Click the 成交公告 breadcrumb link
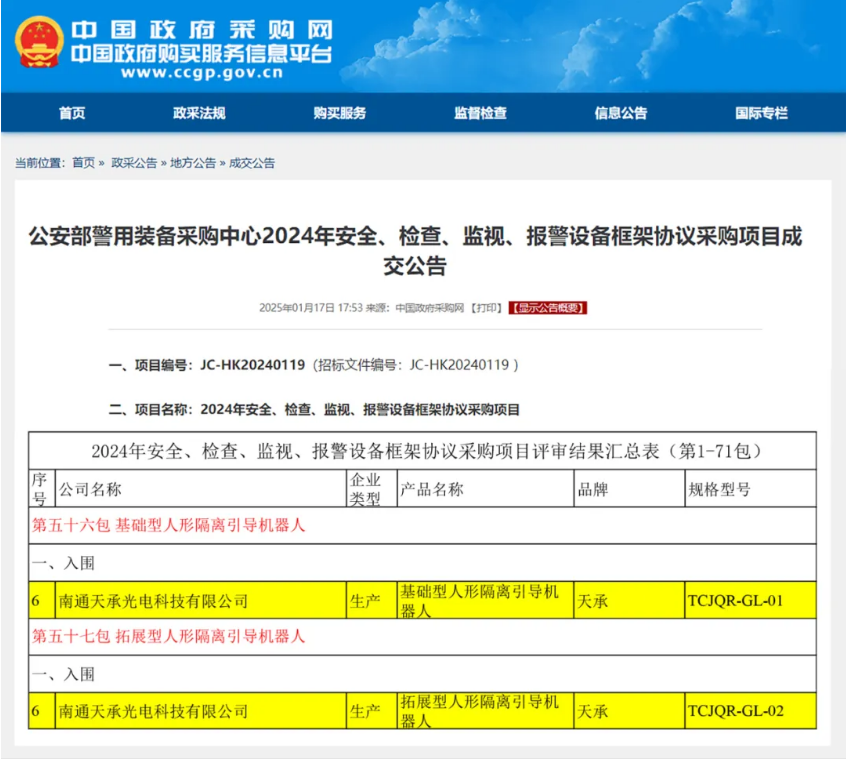The image size is (846, 759). point(252,163)
